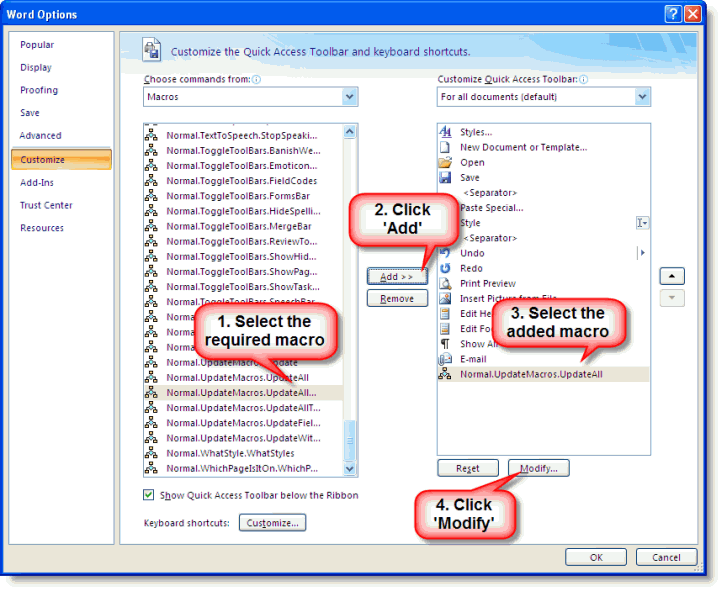Open the Proofing options category
720x589 pixels.
39,90
